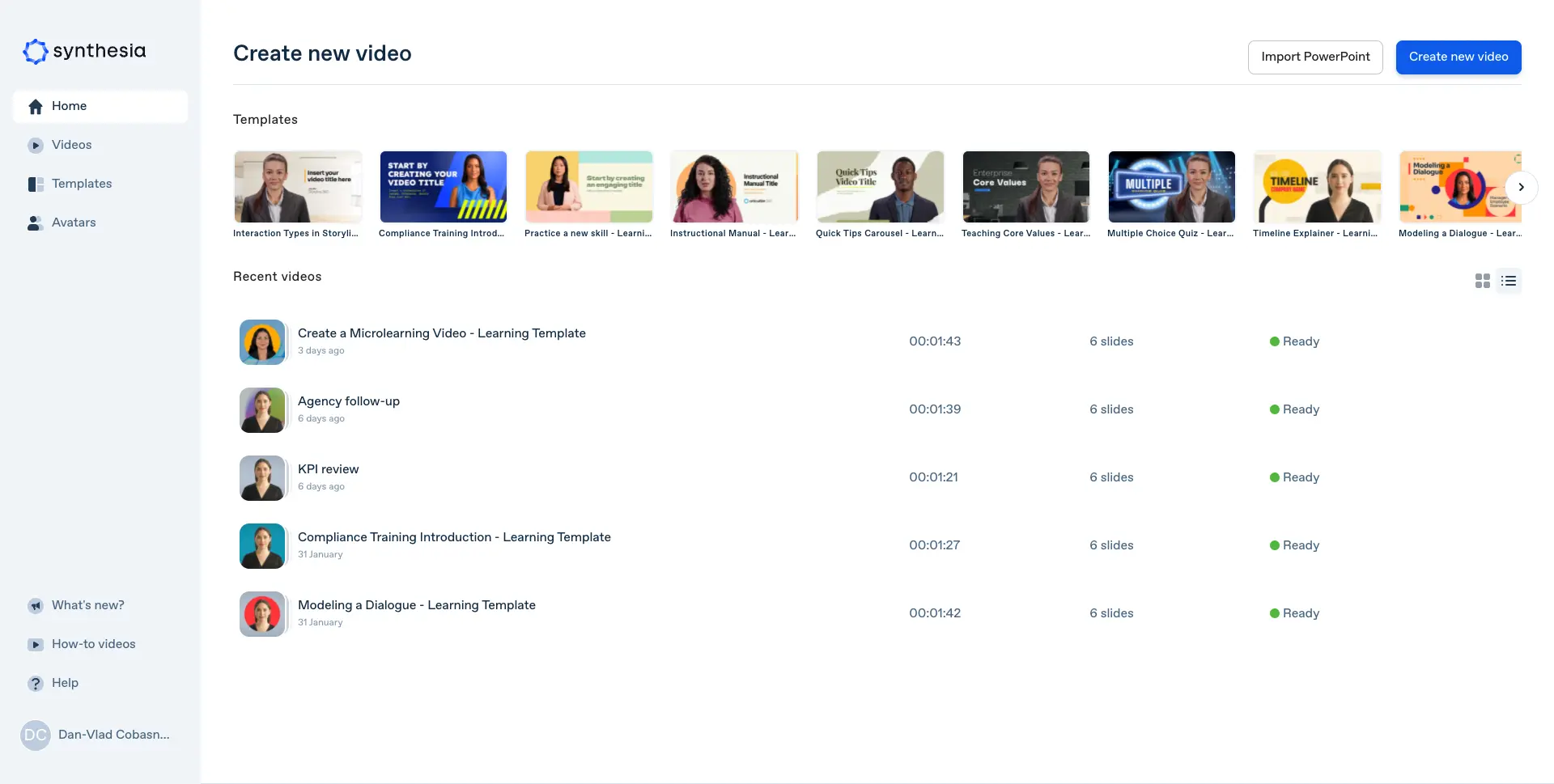Click the Avatars people icon in sidebar

click(36, 223)
